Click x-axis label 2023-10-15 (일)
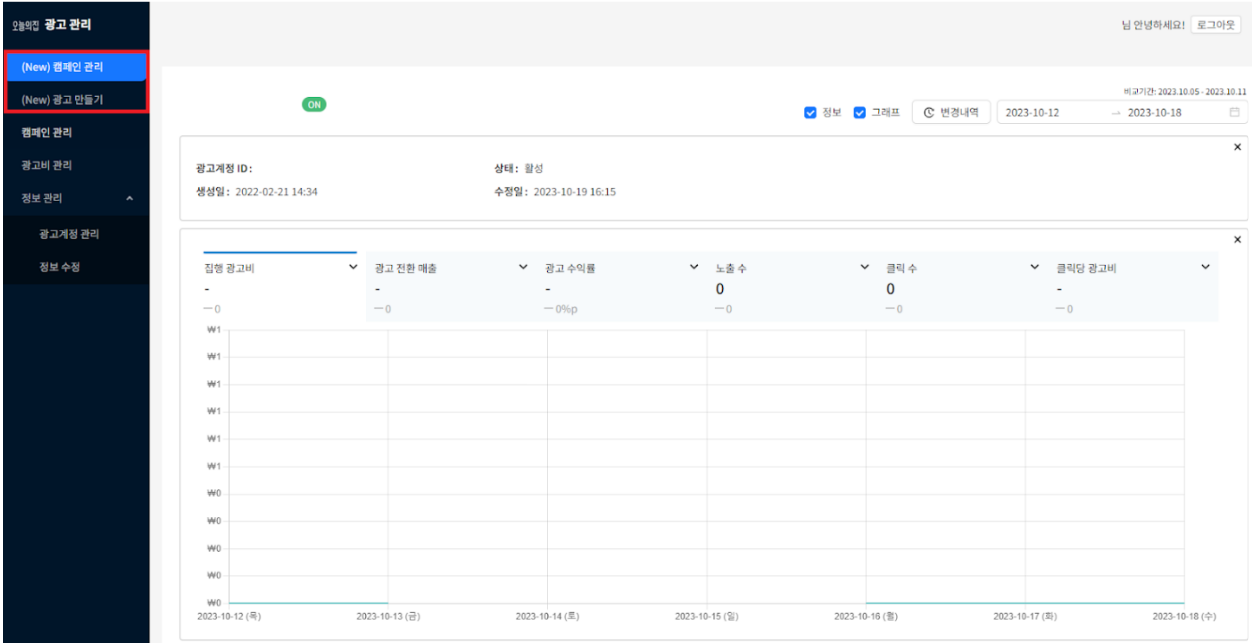 [x=707, y=616]
